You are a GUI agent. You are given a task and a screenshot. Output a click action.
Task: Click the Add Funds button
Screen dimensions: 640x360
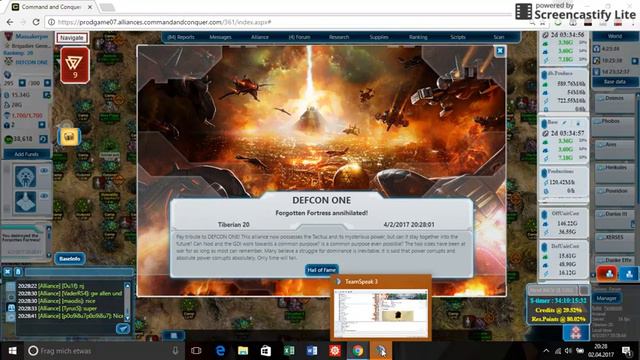pyautogui.click(x=27, y=154)
